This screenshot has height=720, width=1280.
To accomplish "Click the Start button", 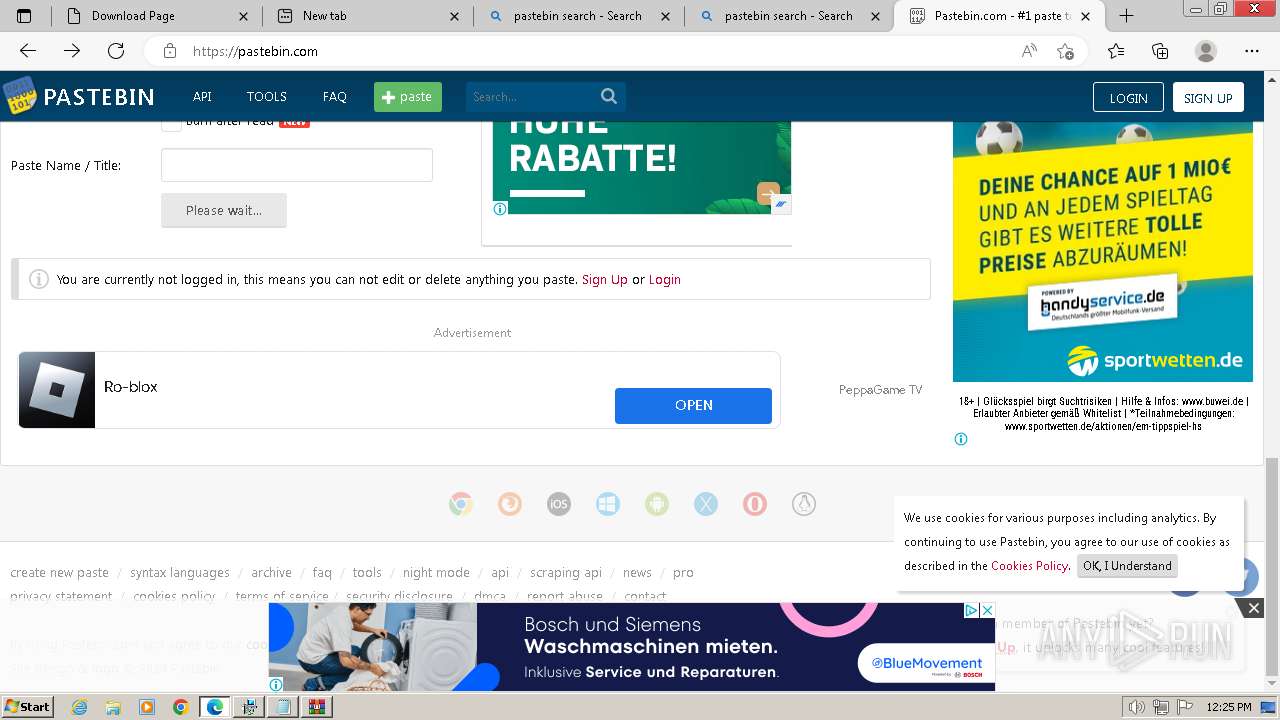I will pos(27,707).
